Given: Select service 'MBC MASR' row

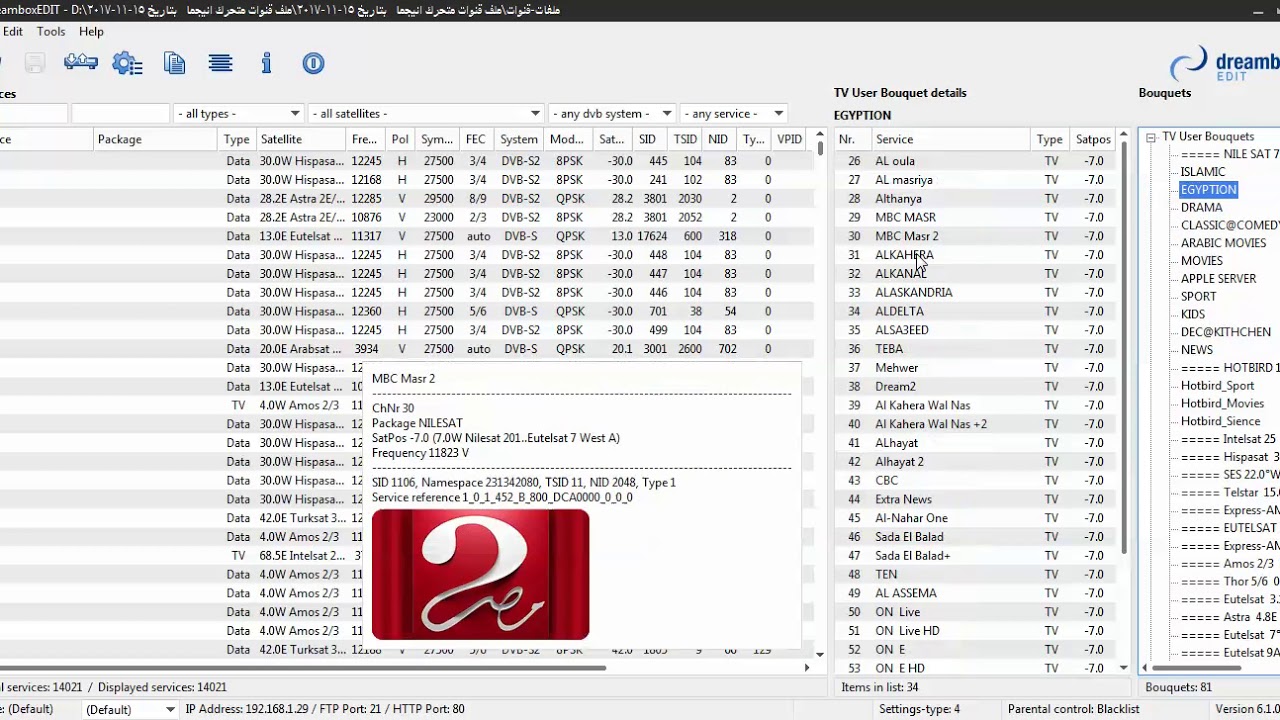Looking at the screenshot, I should point(975,217).
